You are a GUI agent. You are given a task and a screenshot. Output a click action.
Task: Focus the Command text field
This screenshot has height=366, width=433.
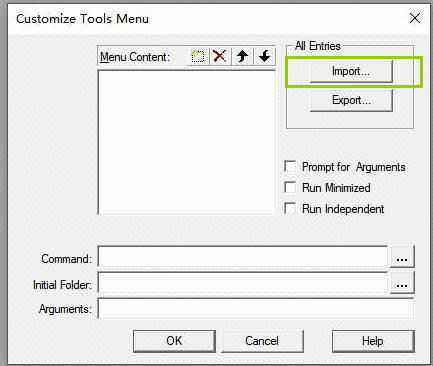tap(243, 256)
